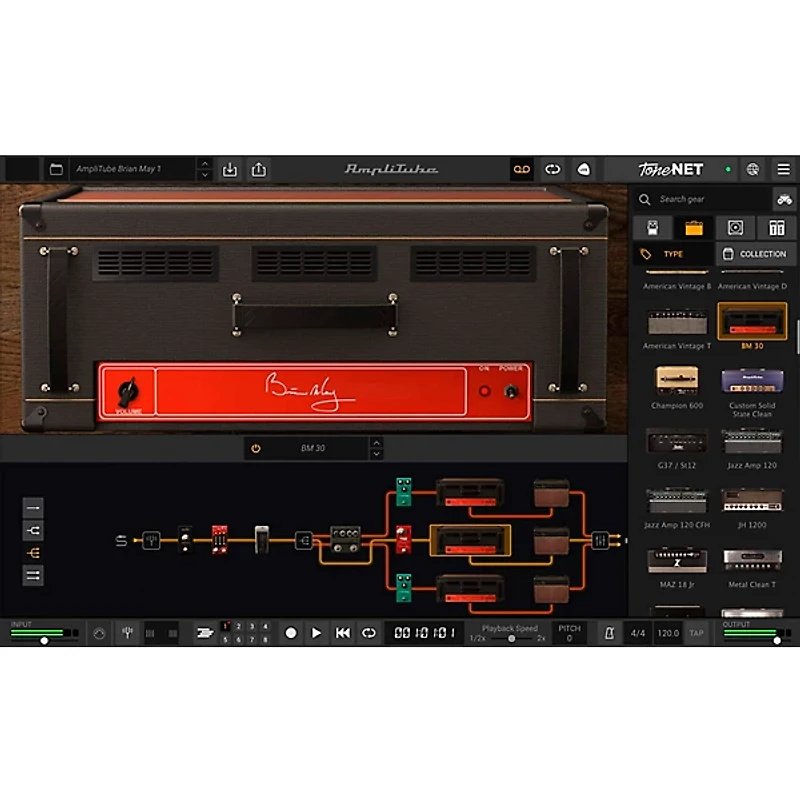Click the Record button
The width and height of the screenshot is (800, 800).
tap(291, 633)
